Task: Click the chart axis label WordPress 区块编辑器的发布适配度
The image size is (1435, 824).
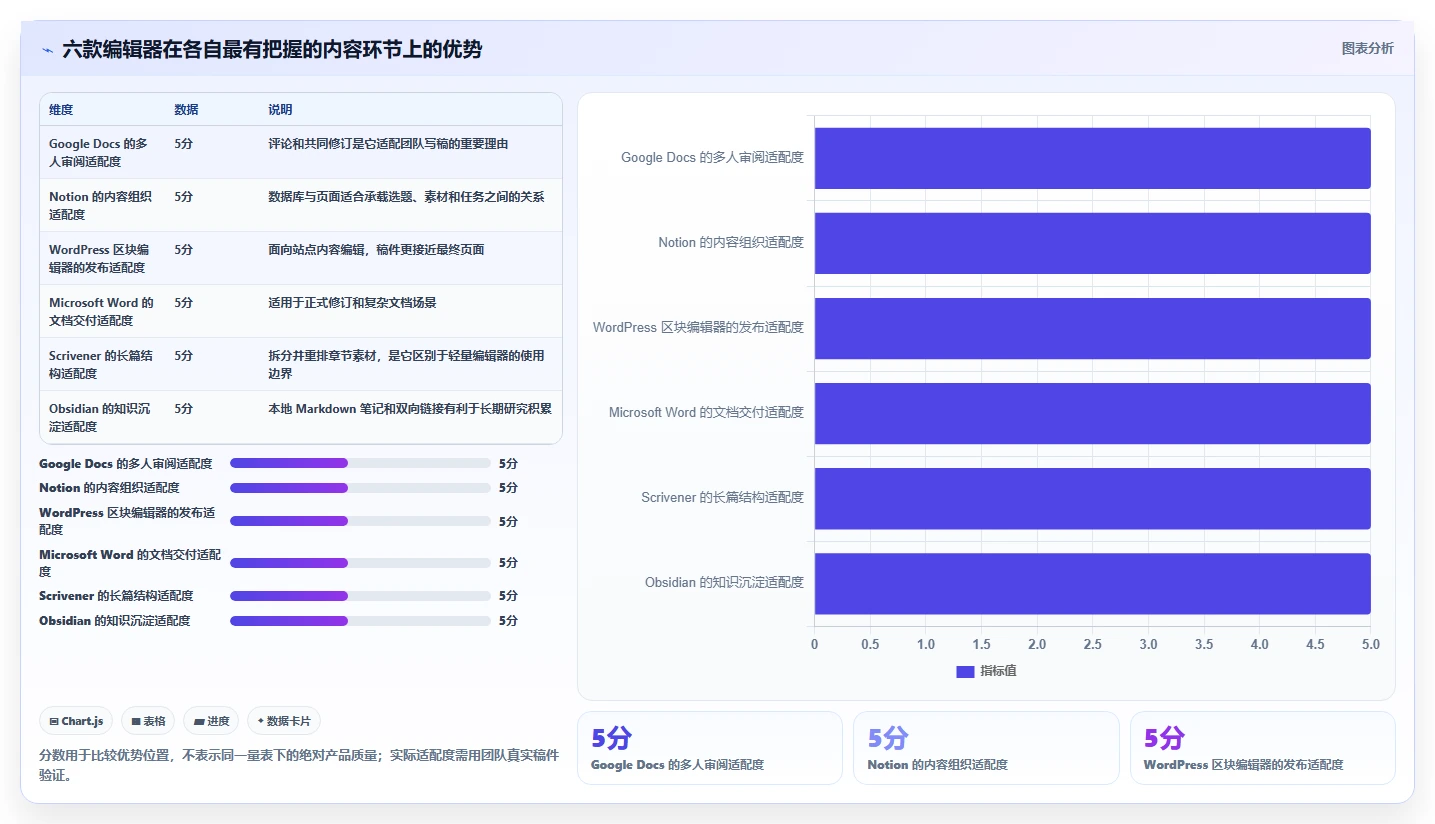Action: [x=698, y=328]
